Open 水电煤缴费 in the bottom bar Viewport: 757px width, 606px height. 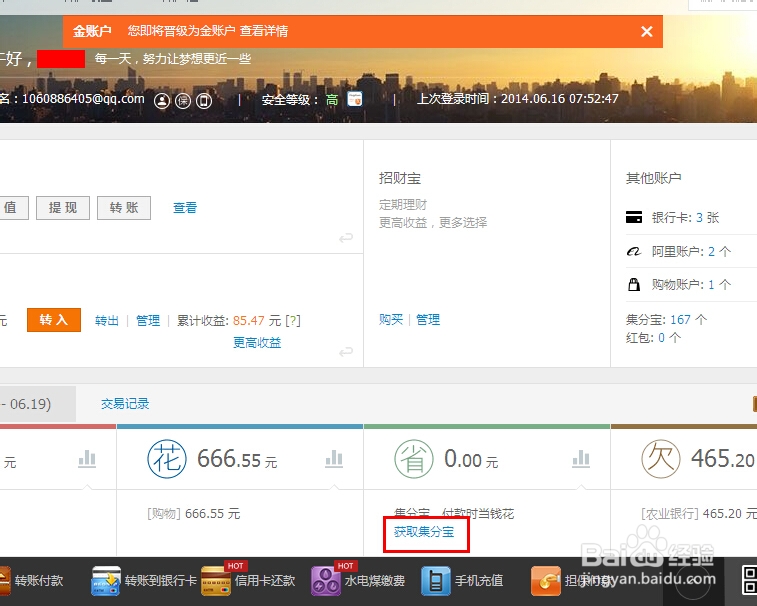click(358, 579)
